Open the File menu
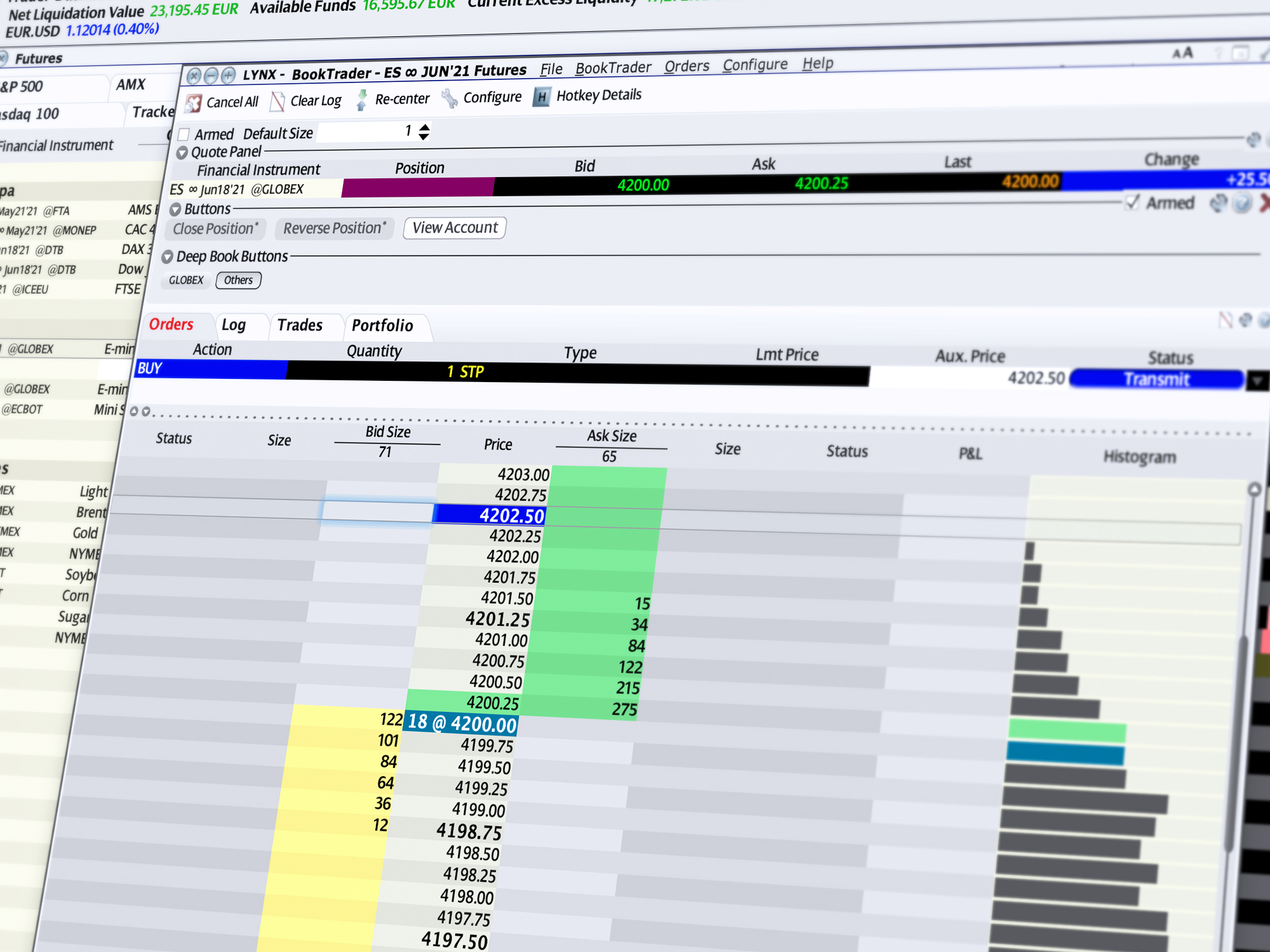 tap(551, 69)
